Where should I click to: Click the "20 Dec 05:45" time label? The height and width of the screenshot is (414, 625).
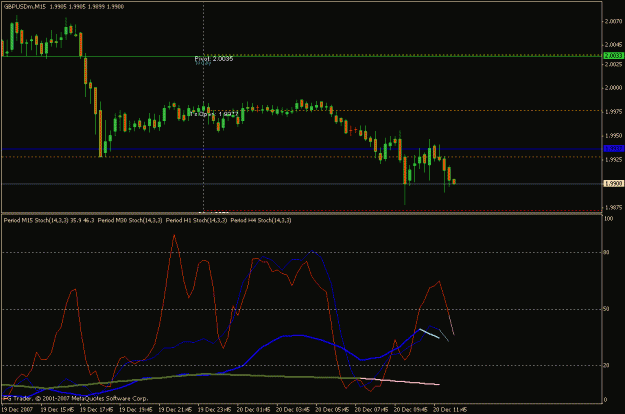pos(332,409)
